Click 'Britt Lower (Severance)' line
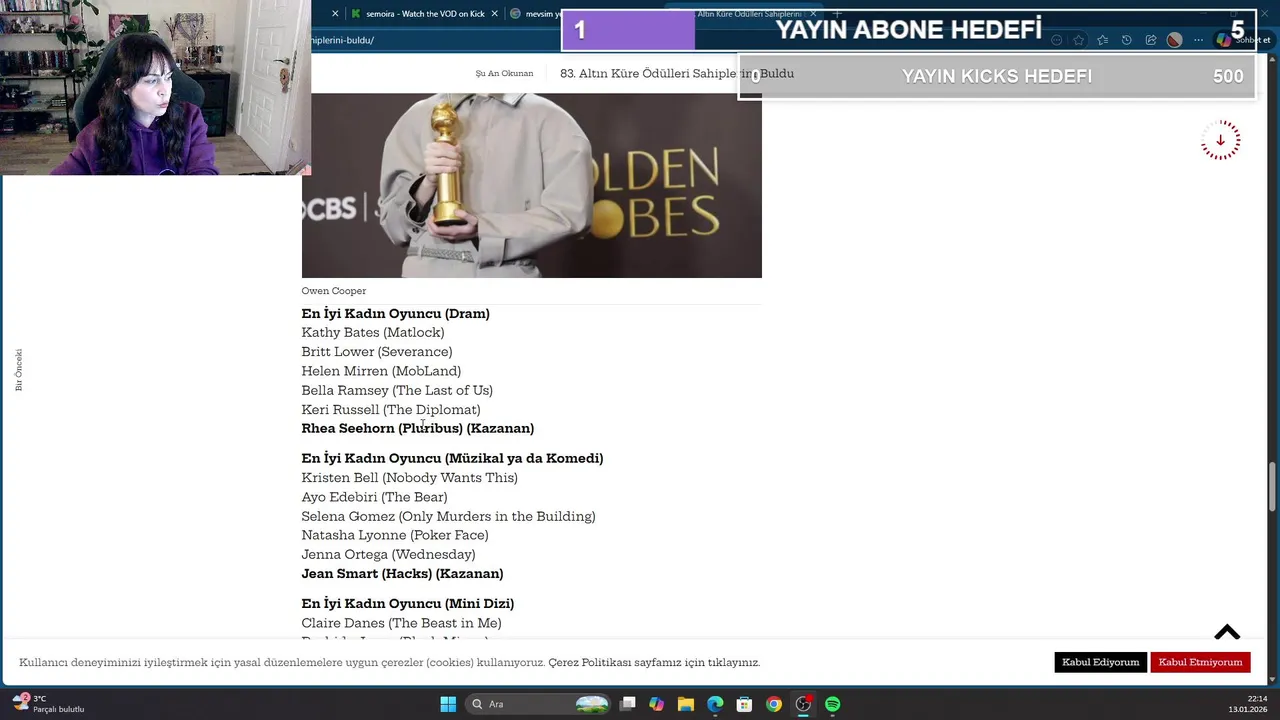The height and width of the screenshot is (720, 1280). tap(377, 352)
